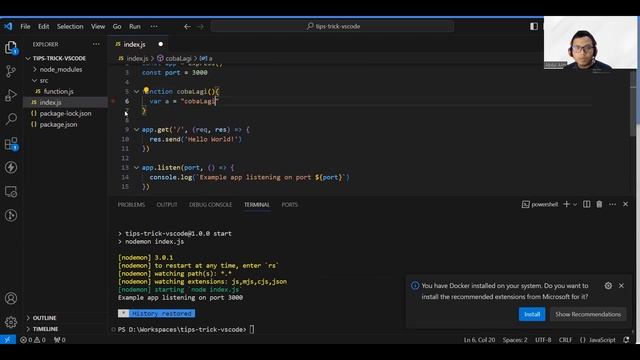
Task: Add a new terminal with plus icon
Action: click(566, 204)
